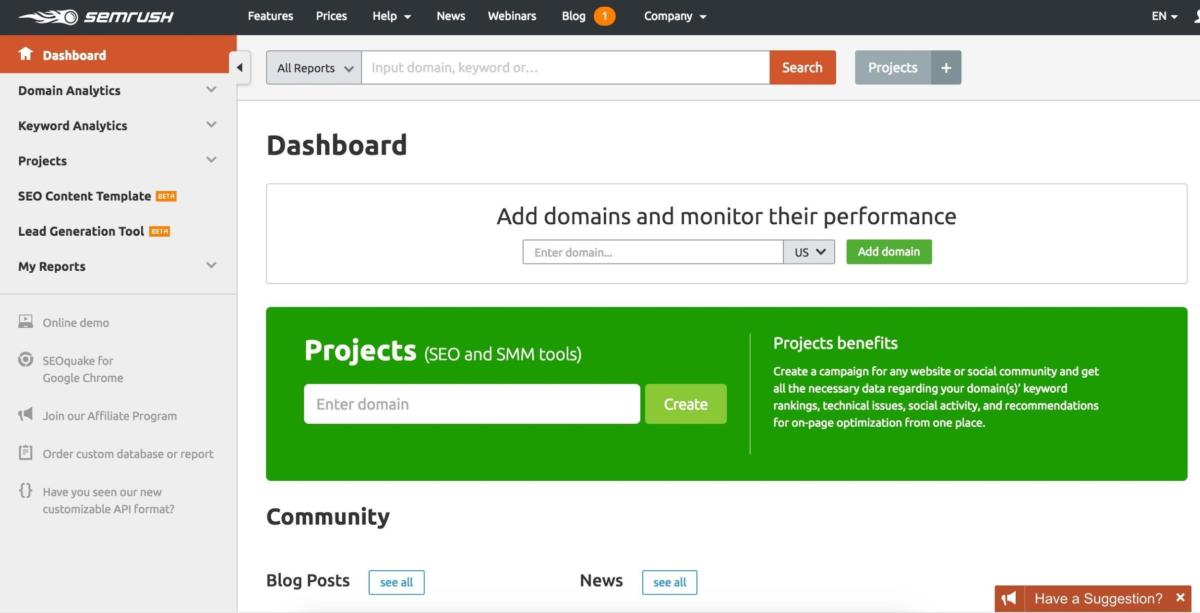Open Features in top navigation
This screenshot has height=613, width=1200.
click(270, 16)
